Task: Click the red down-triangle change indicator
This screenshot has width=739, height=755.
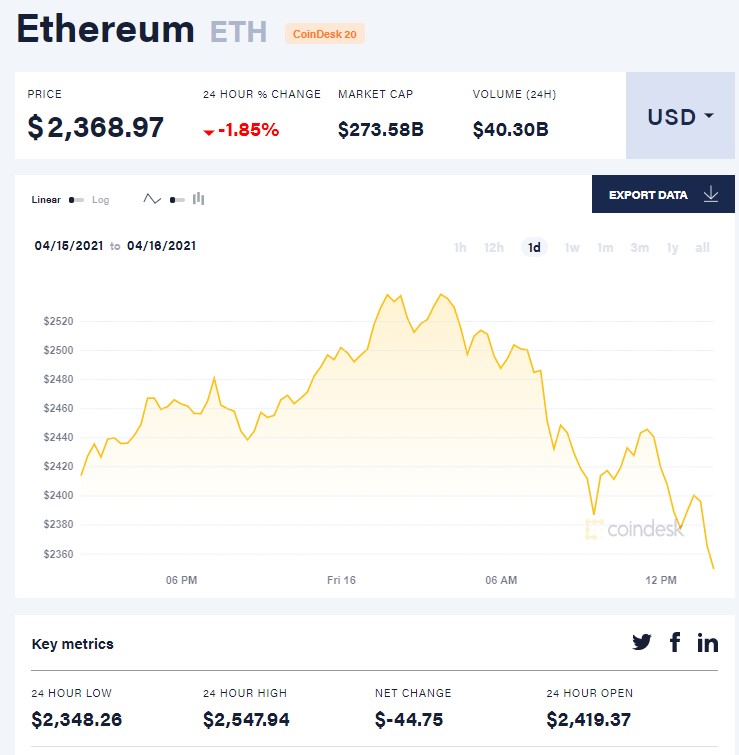Action: tap(208, 131)
